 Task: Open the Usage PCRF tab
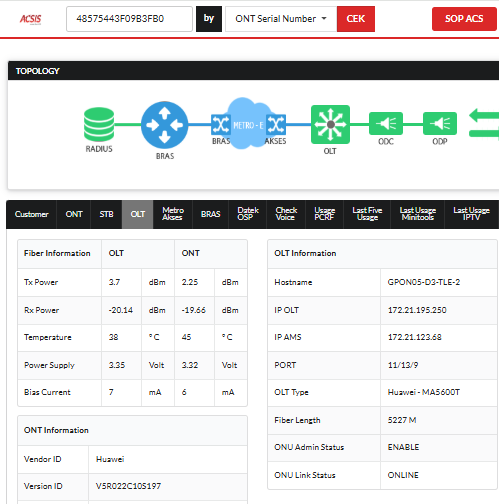(324, 214)
